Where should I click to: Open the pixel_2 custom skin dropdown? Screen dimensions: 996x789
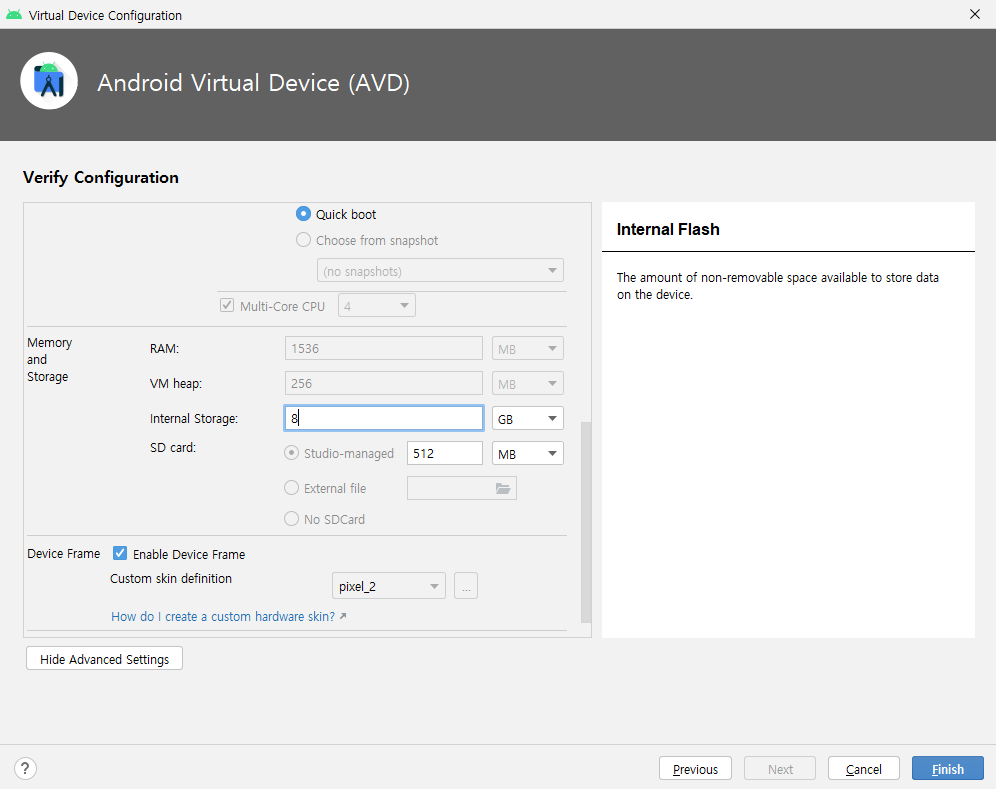(x=389, y=586)
